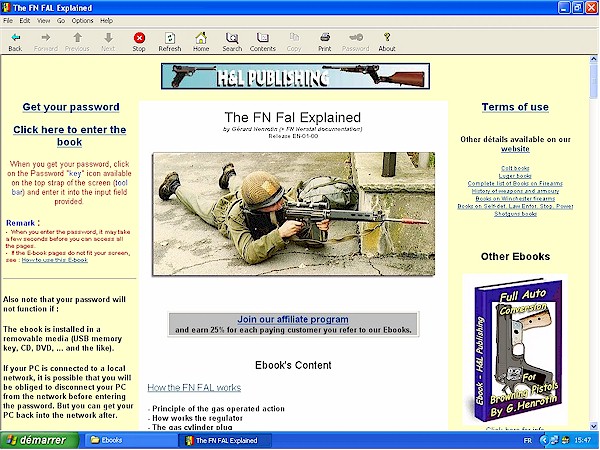Open the 'Luger books' link

(x=515, y=176)
